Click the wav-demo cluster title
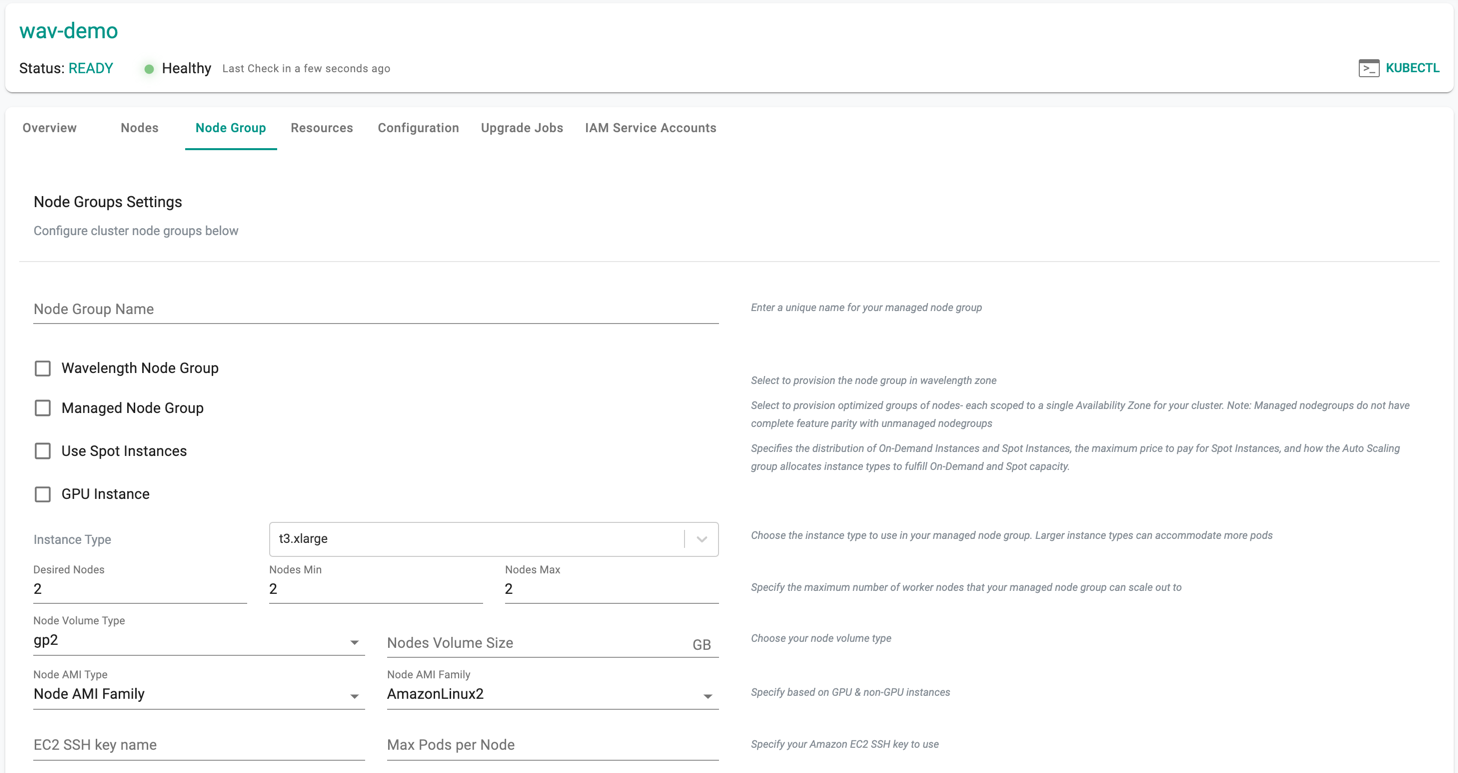This screenshot has width=1458, height=773. point(69,31)
